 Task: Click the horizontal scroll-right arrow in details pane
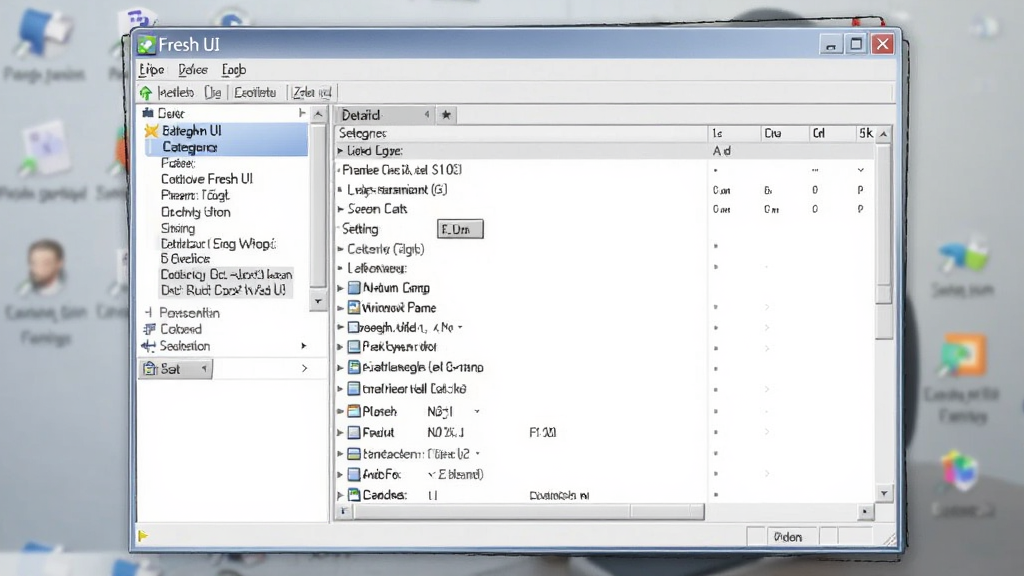865,511
